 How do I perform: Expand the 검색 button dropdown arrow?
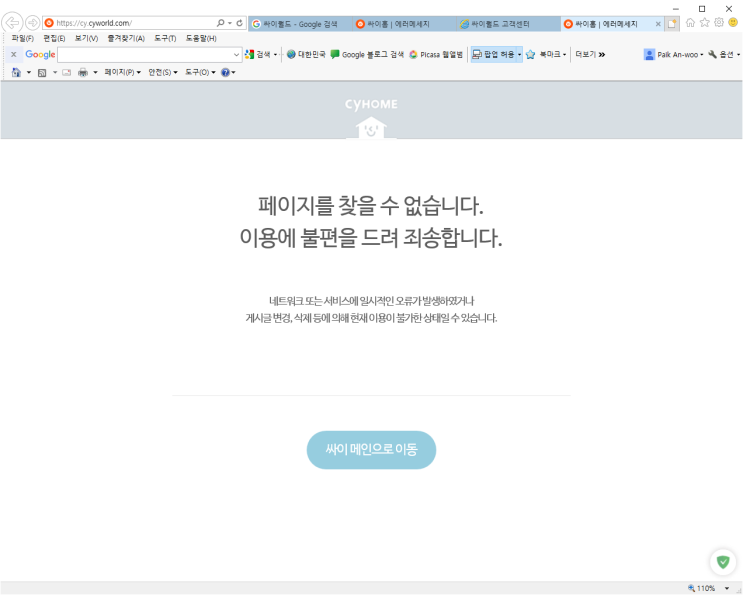(x=275, y=54)
